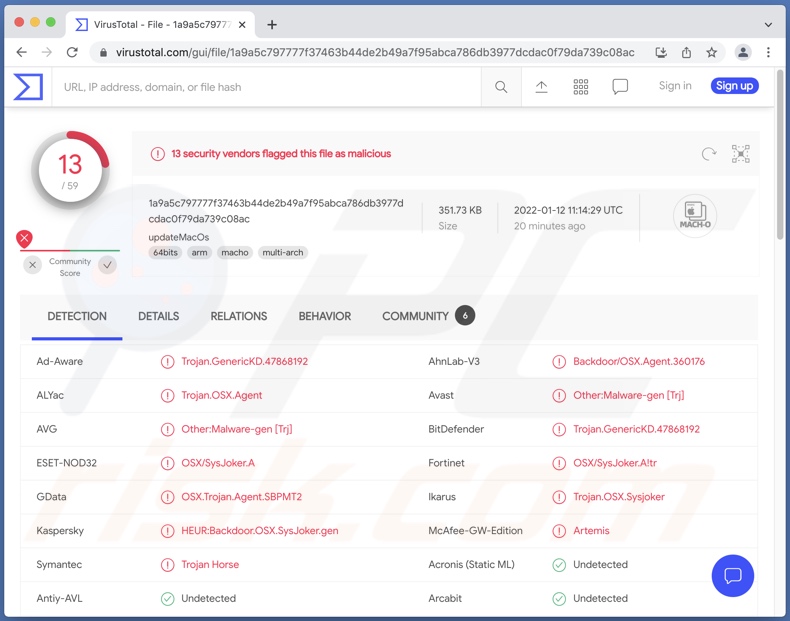
Task: Select the 351.73 KB size value
Action: pos(459,210)
